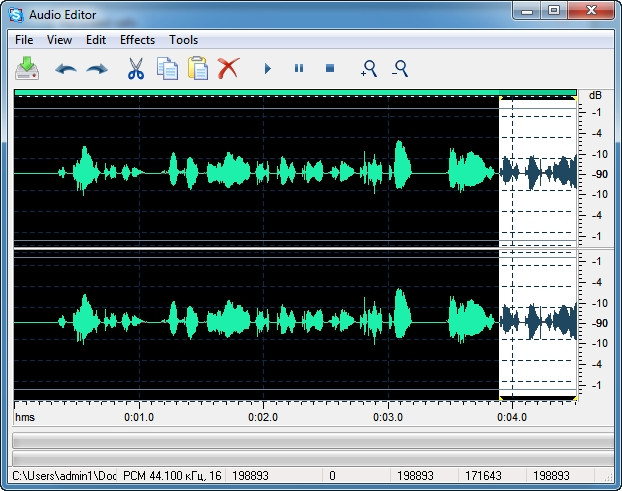622x491 pixels.
Task: Click the 0:04.0 mark on time ruler
Action: [x=512, y=417]
